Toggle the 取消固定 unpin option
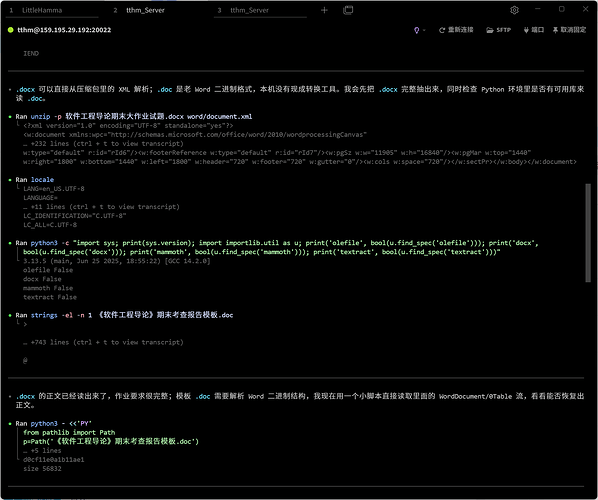The height and width of the screenshot is (500, 598). pyautogui.click(x=569, y=30)
